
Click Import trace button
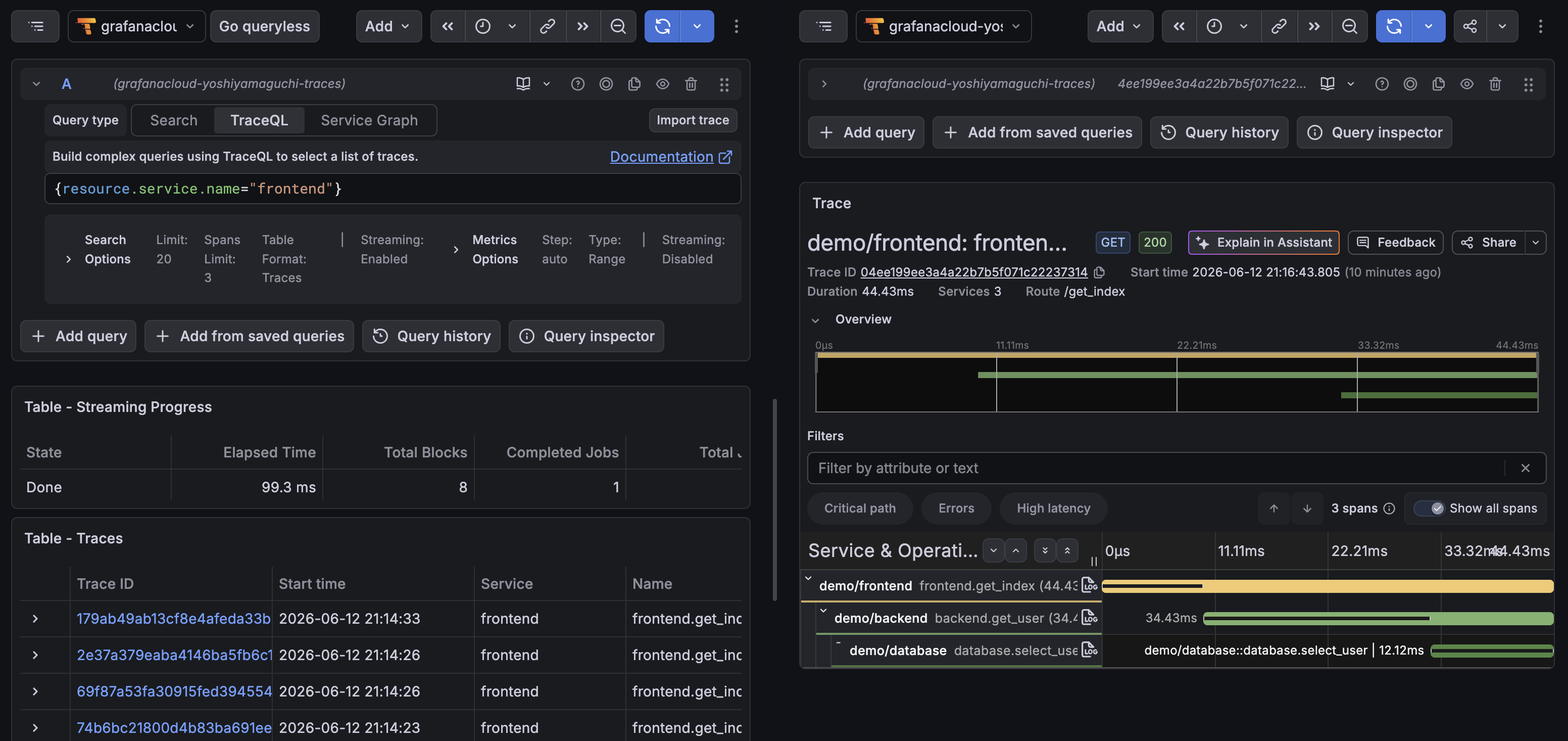[x=692, y=120]
